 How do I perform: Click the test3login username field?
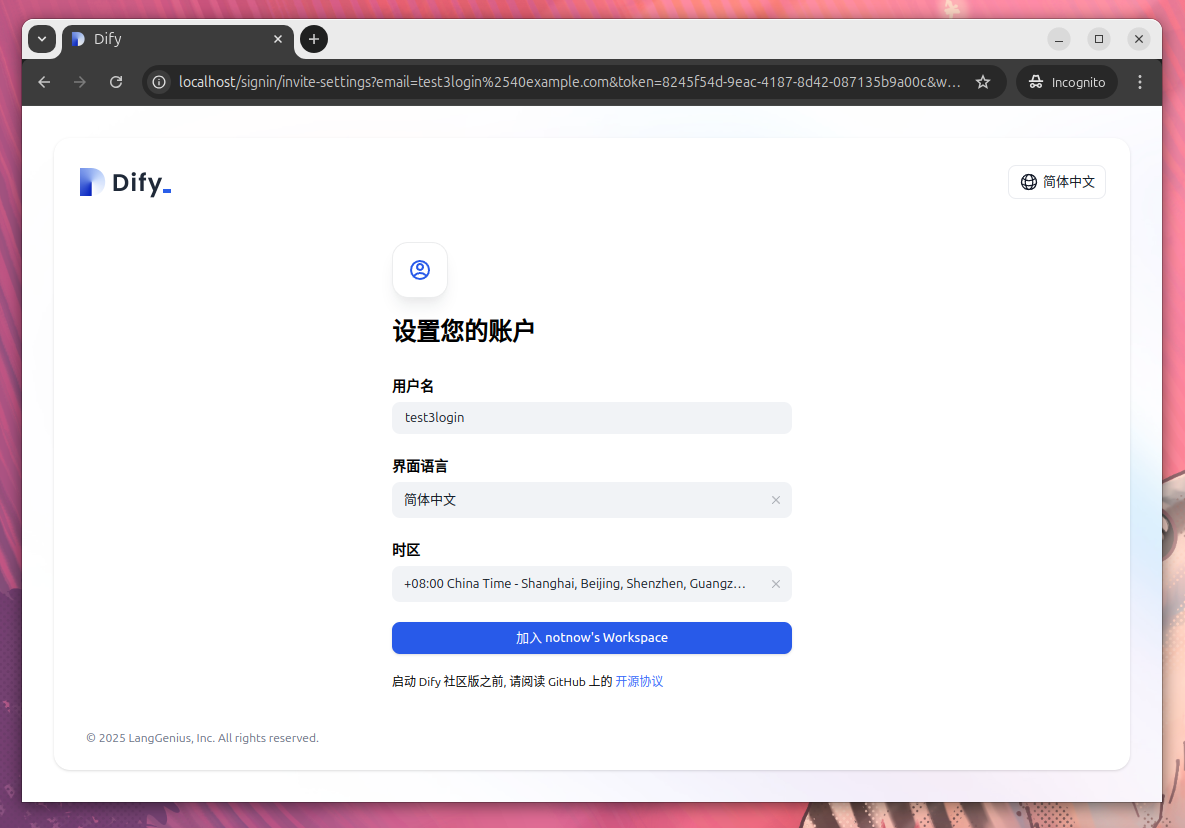(x=591, y=418)
